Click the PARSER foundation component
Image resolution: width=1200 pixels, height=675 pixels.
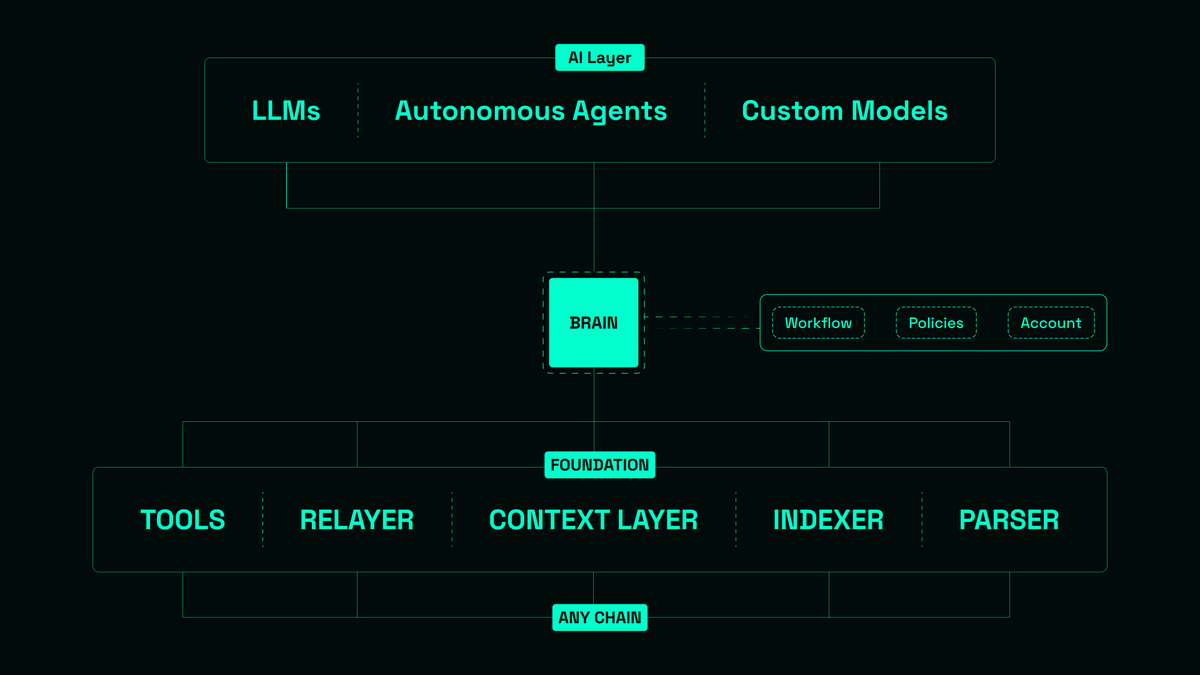pyautogui.click(x=1009, y=520)
